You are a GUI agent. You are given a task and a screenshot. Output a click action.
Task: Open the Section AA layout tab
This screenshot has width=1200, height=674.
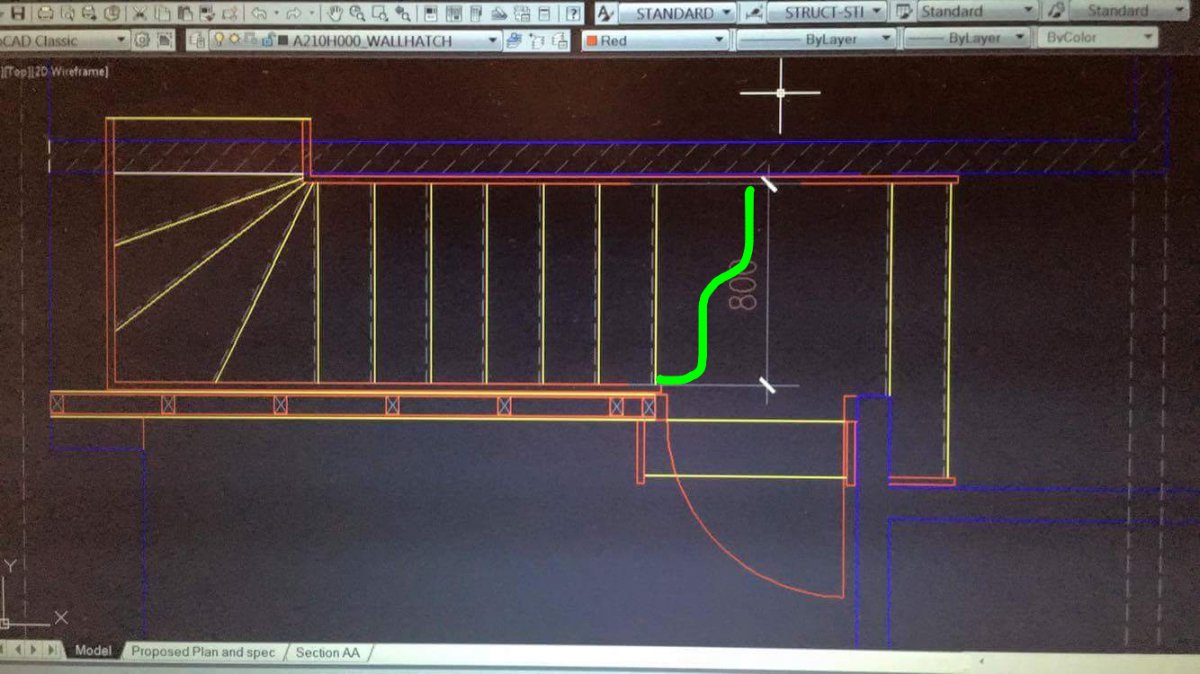(x=326, y=653)
